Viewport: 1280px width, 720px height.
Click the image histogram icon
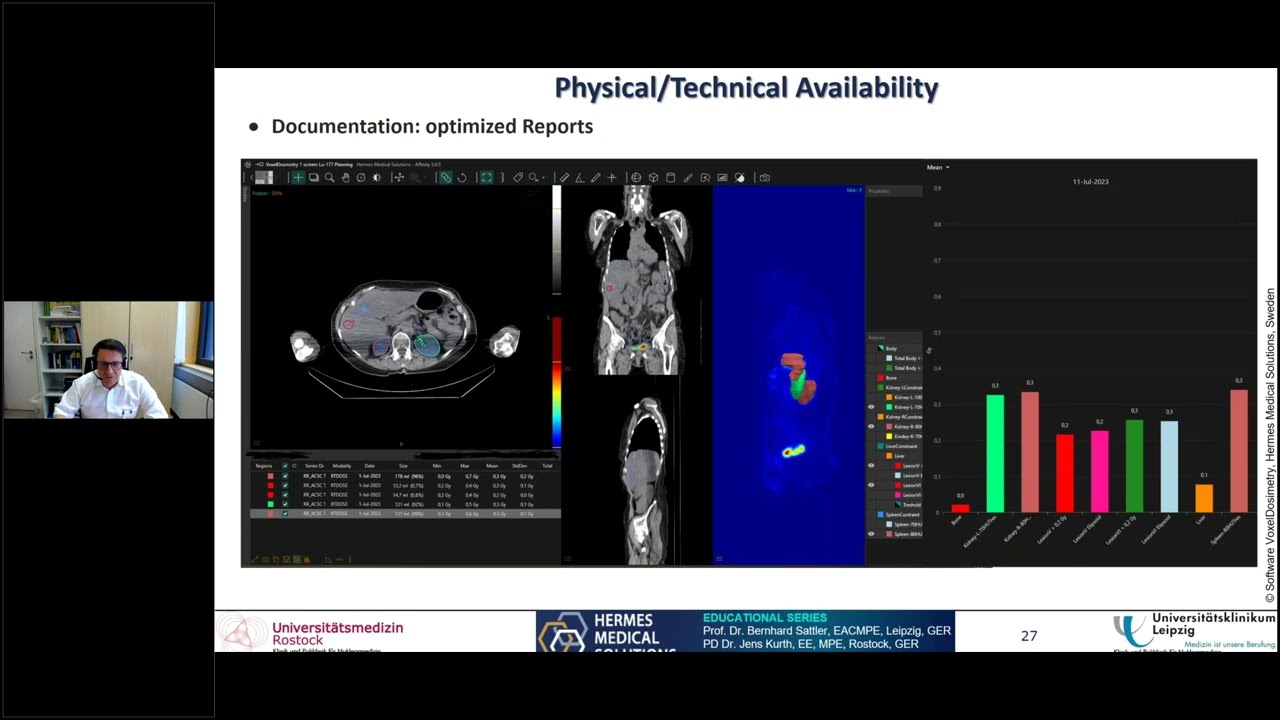(x=722, y=177)
